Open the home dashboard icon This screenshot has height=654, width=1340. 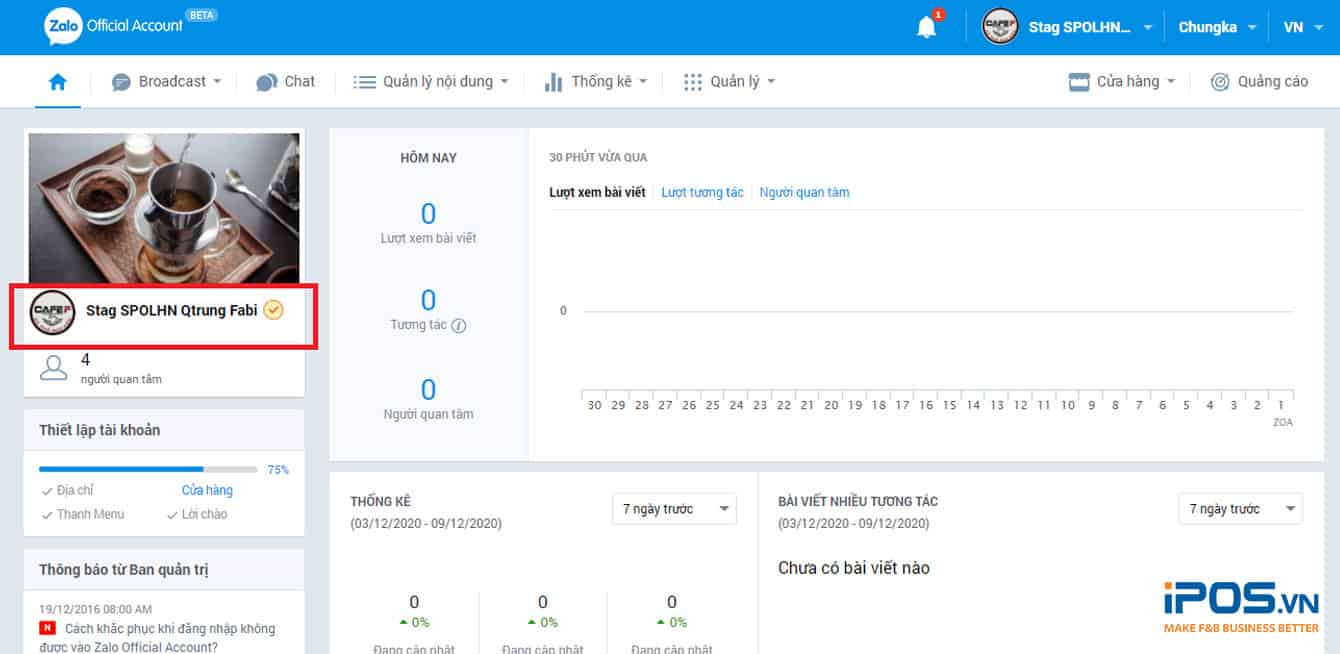coord(57,81)
